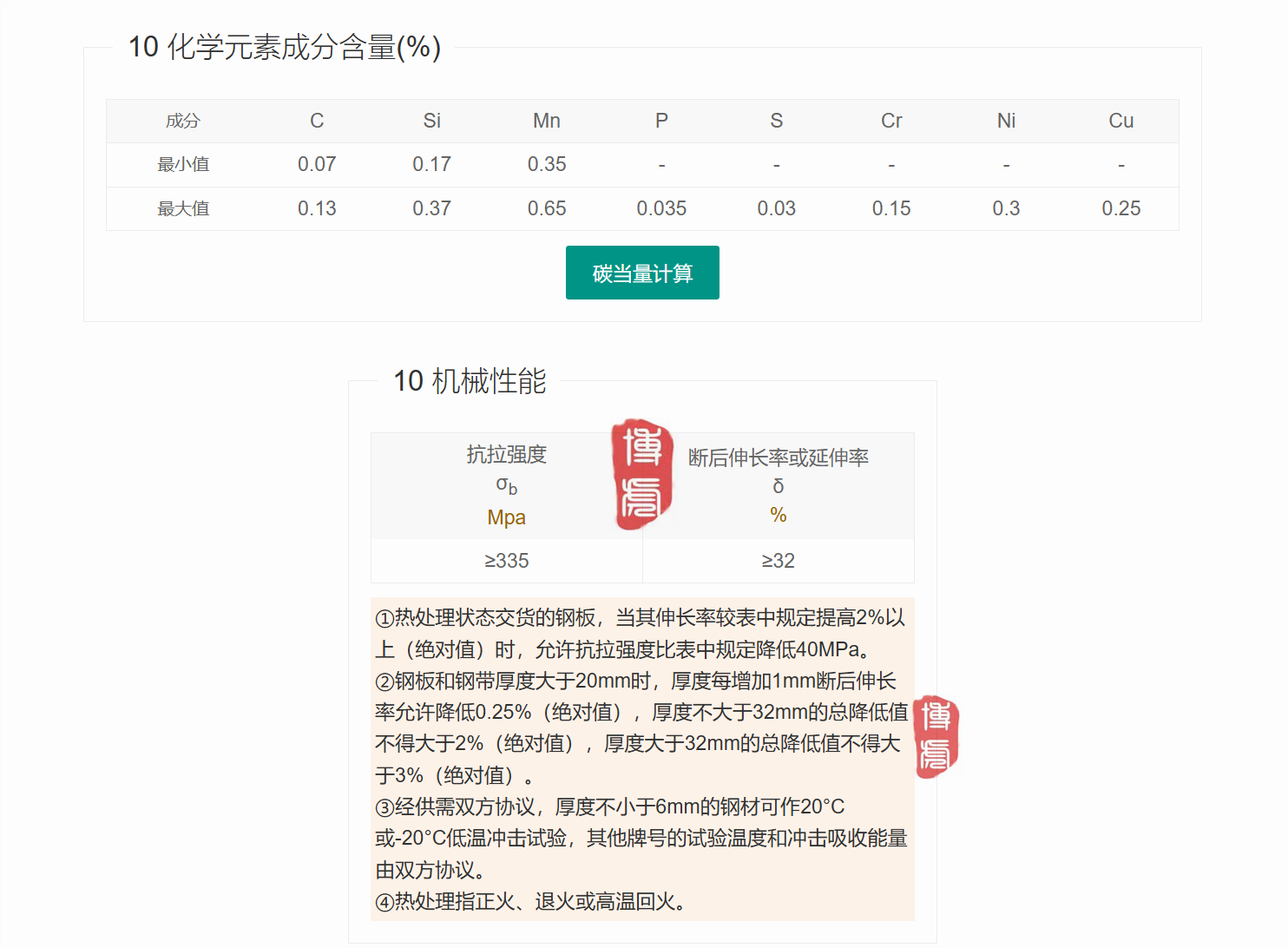Click the Cr column header
This screenshot has height=948, width=1288.
891,121
